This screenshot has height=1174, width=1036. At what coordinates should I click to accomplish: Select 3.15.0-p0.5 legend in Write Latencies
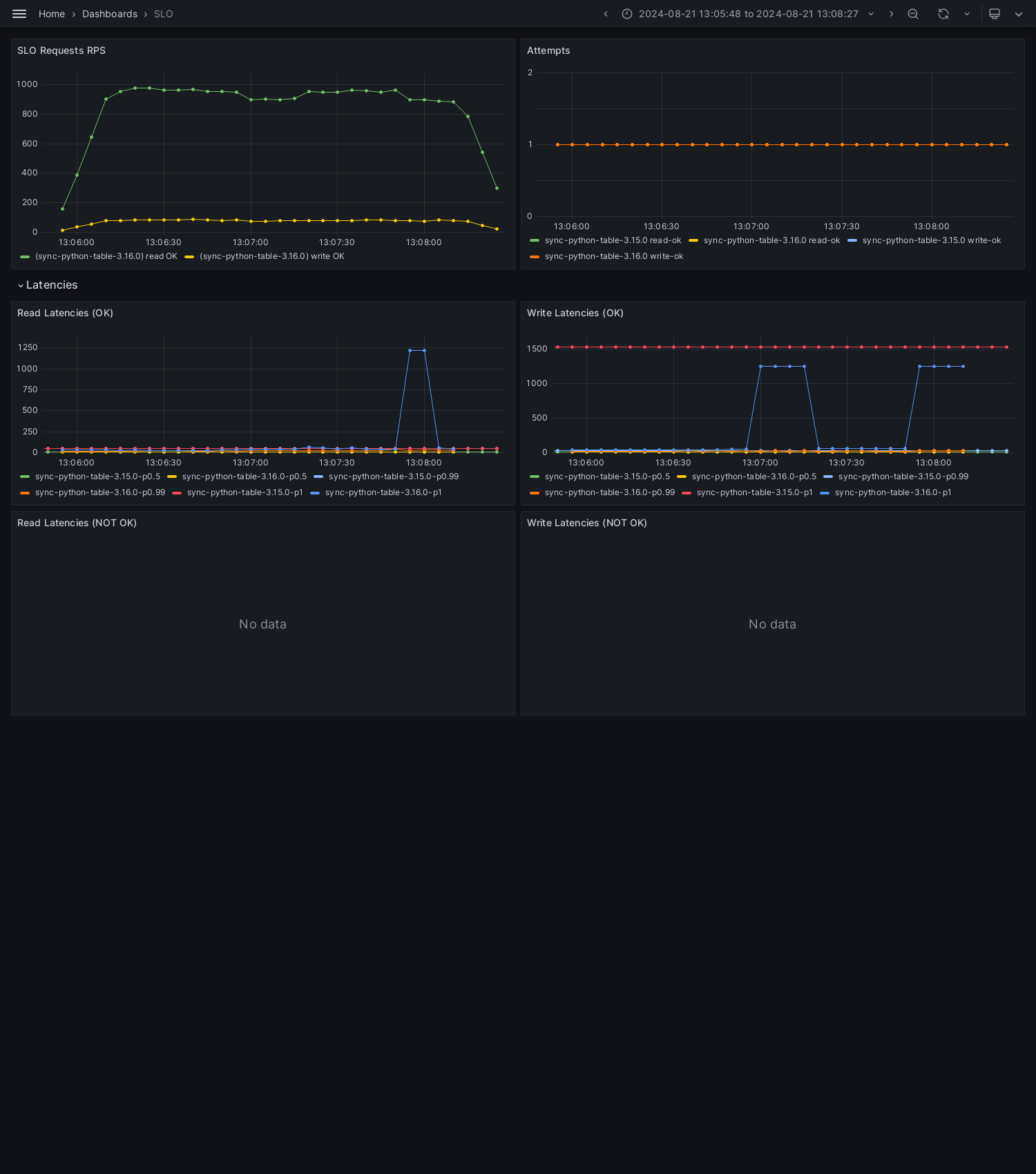pyautogui.click(x=607, y=477)
